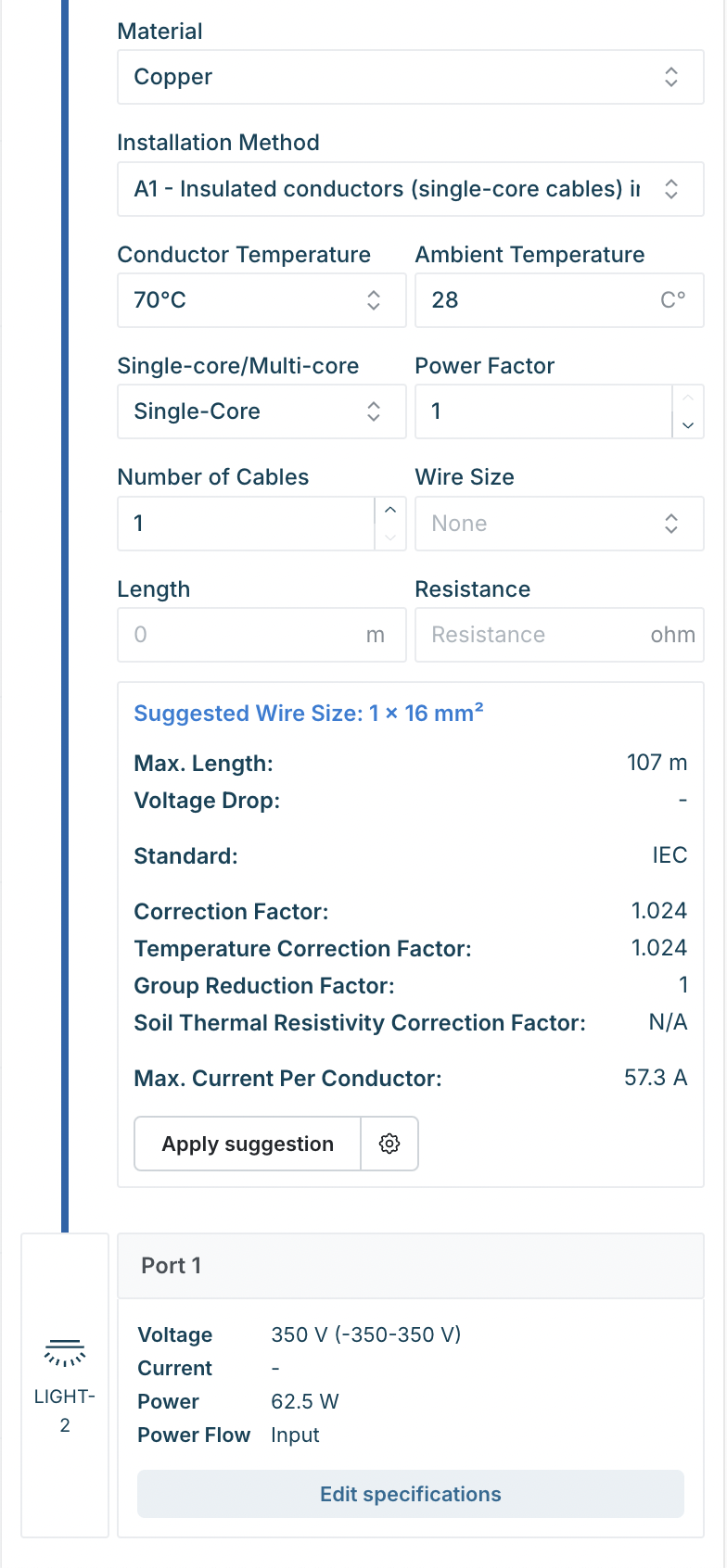The width and height of the screenshot is (727, 1568).
Task: Increase Power Factor value
Action: [x=688, y=398]
